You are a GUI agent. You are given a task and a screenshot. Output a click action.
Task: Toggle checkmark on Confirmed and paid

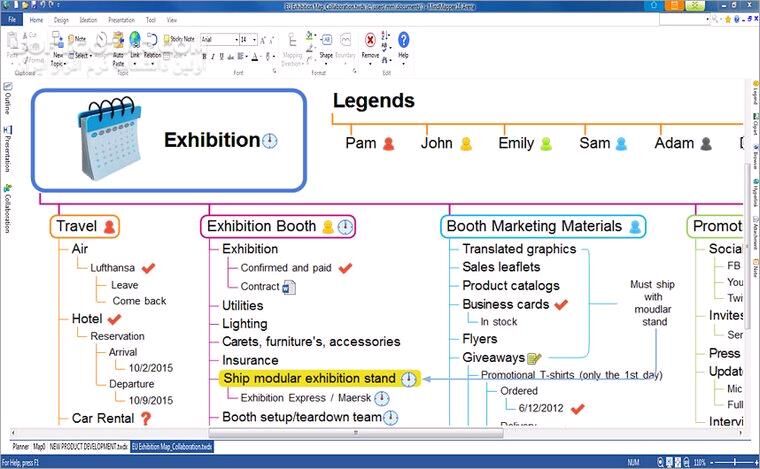pyautogui.click(x=346, y=268)
